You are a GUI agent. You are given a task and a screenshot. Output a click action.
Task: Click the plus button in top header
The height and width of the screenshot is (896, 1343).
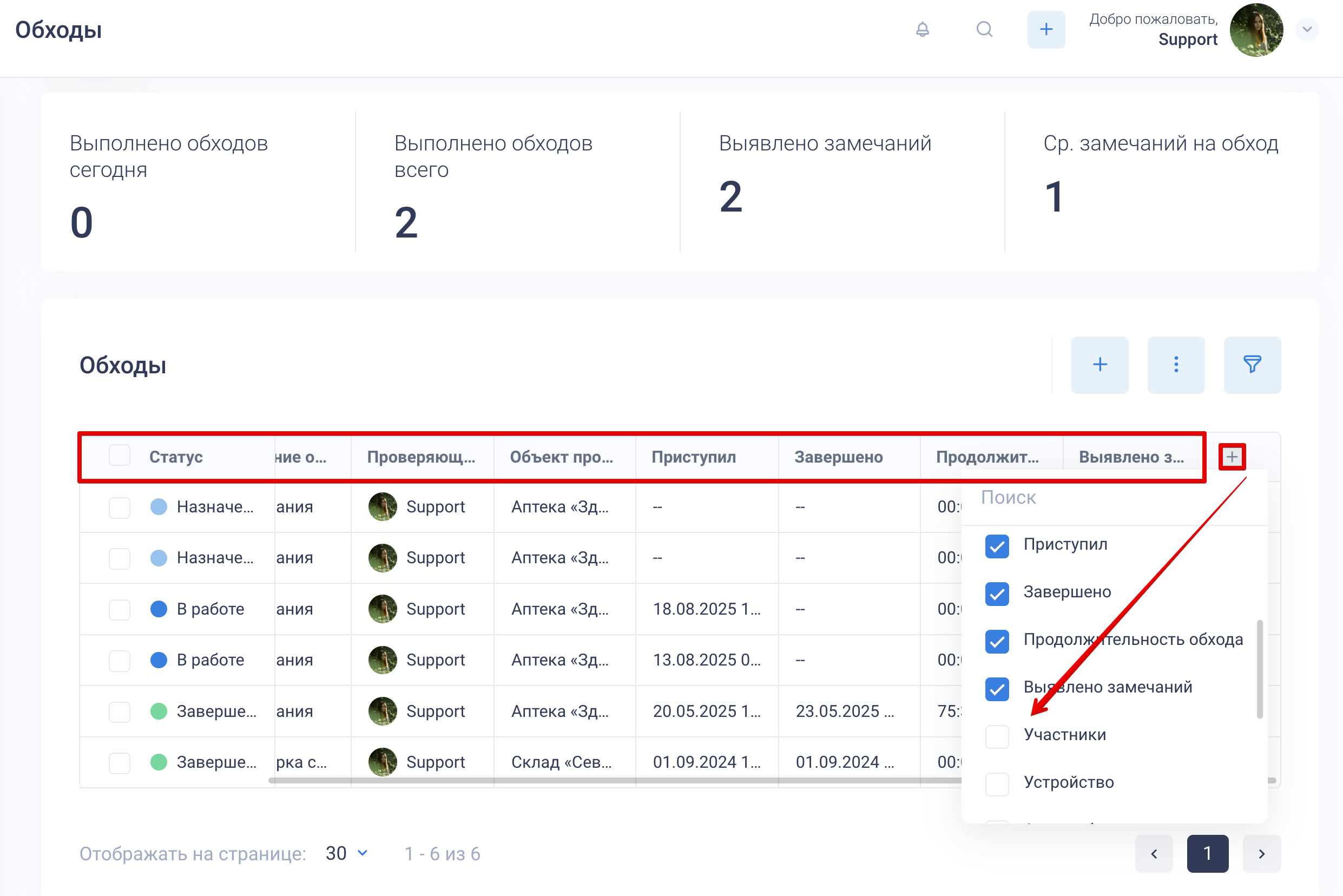pyautogui.click(x=1045, y=29)
